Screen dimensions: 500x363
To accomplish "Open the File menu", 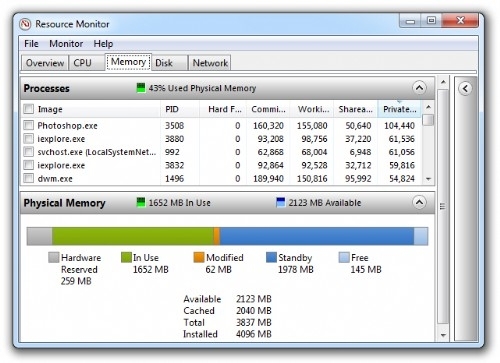I will point(31,44).
